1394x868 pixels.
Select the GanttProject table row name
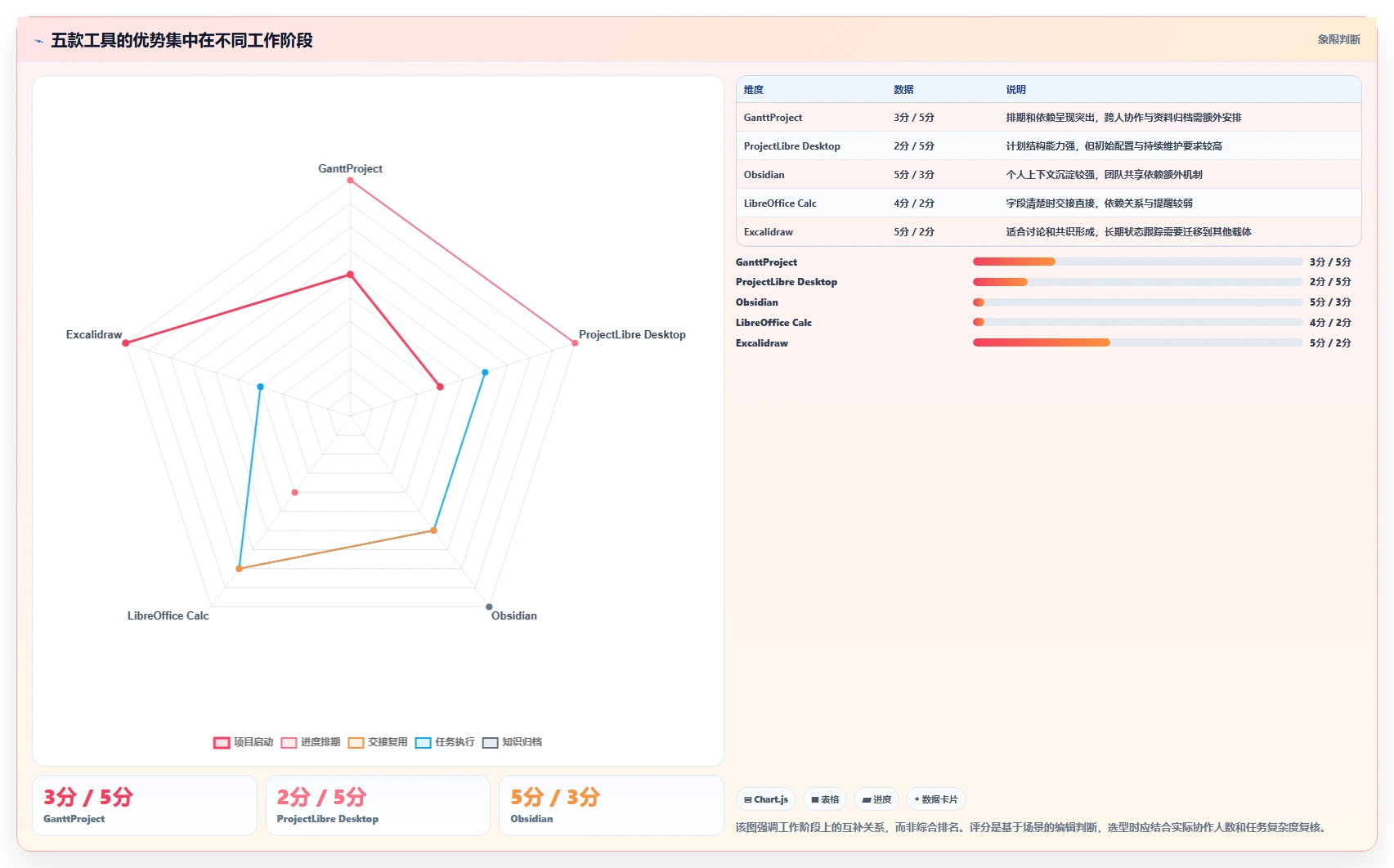773,118
